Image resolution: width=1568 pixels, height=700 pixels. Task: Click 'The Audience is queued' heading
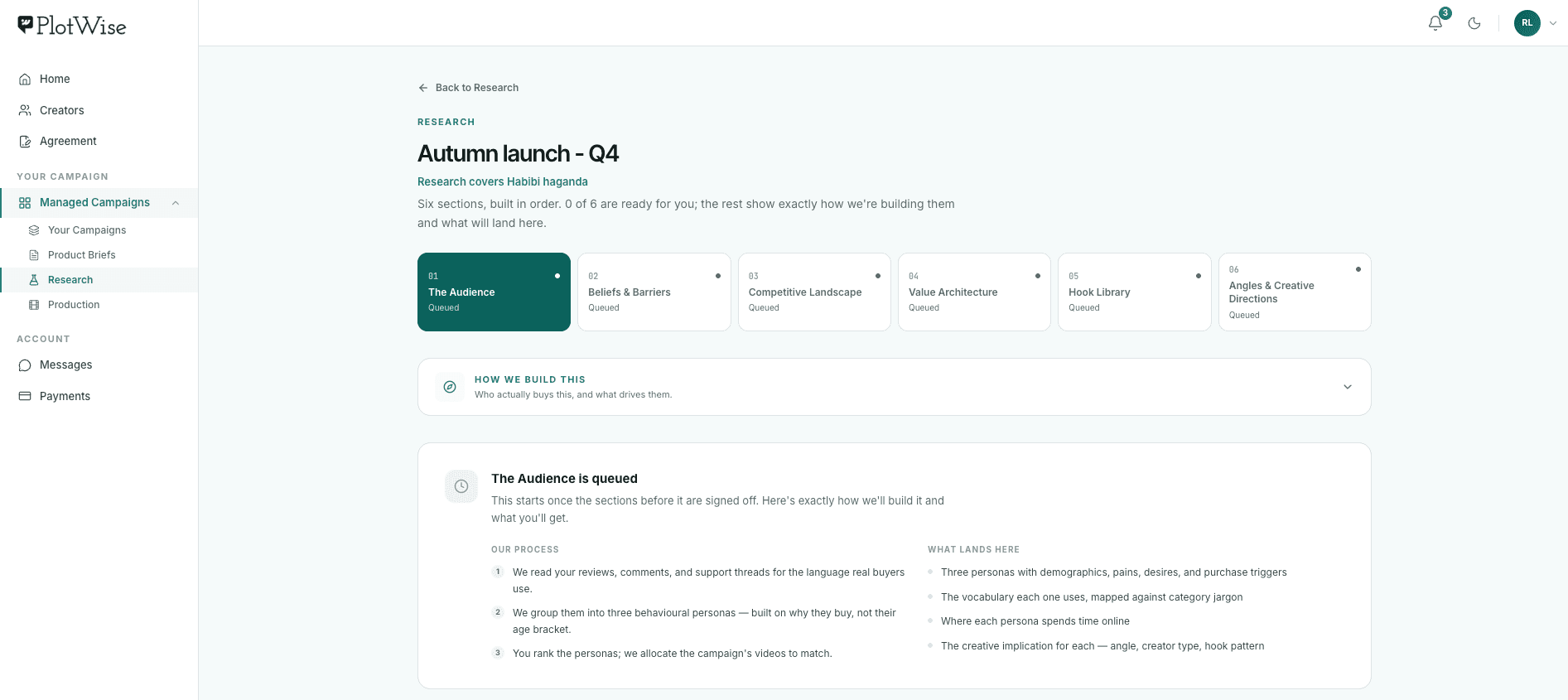point(564,478)
